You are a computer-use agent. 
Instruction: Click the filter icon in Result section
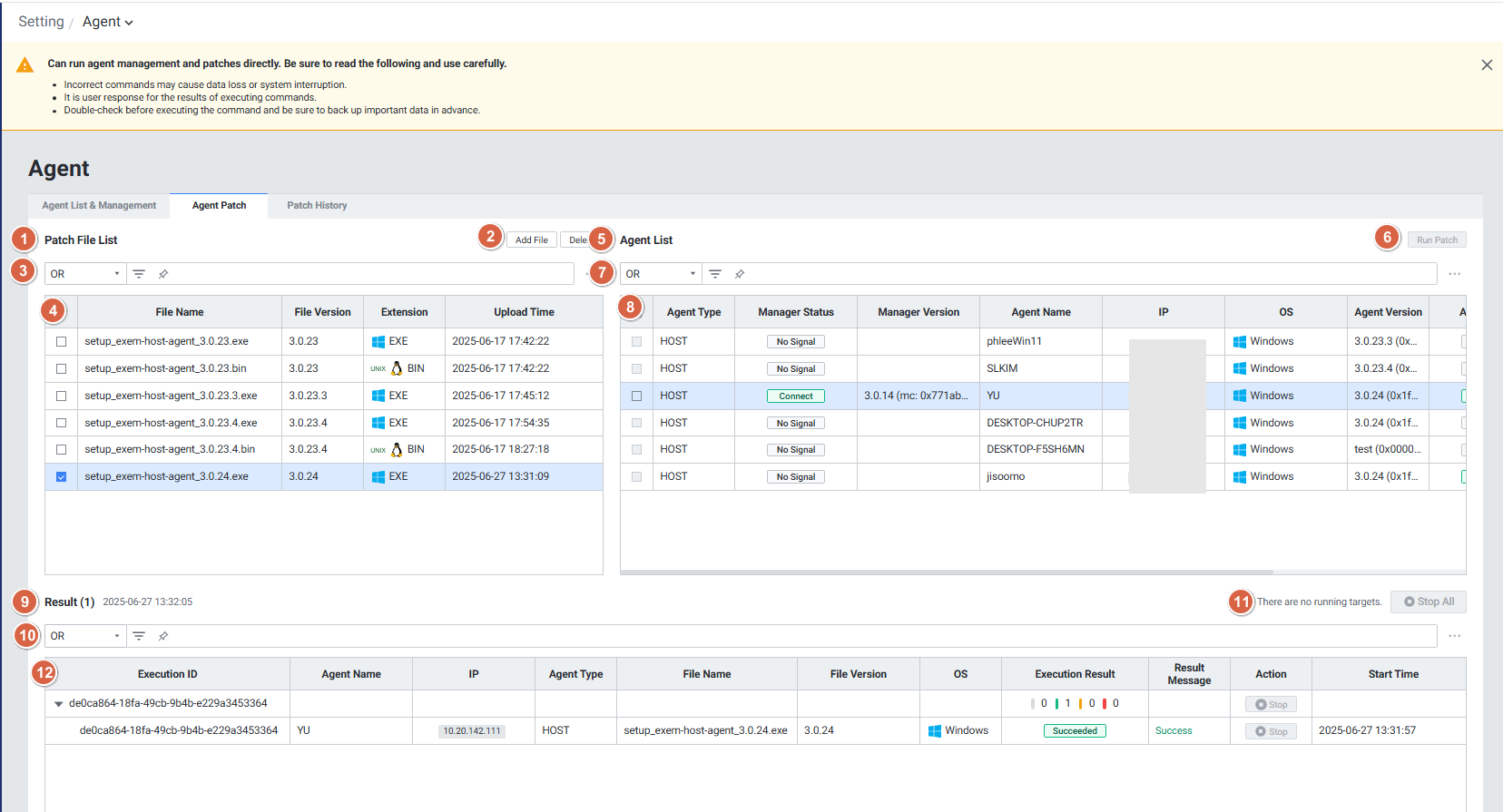click(x=139, y=636)
